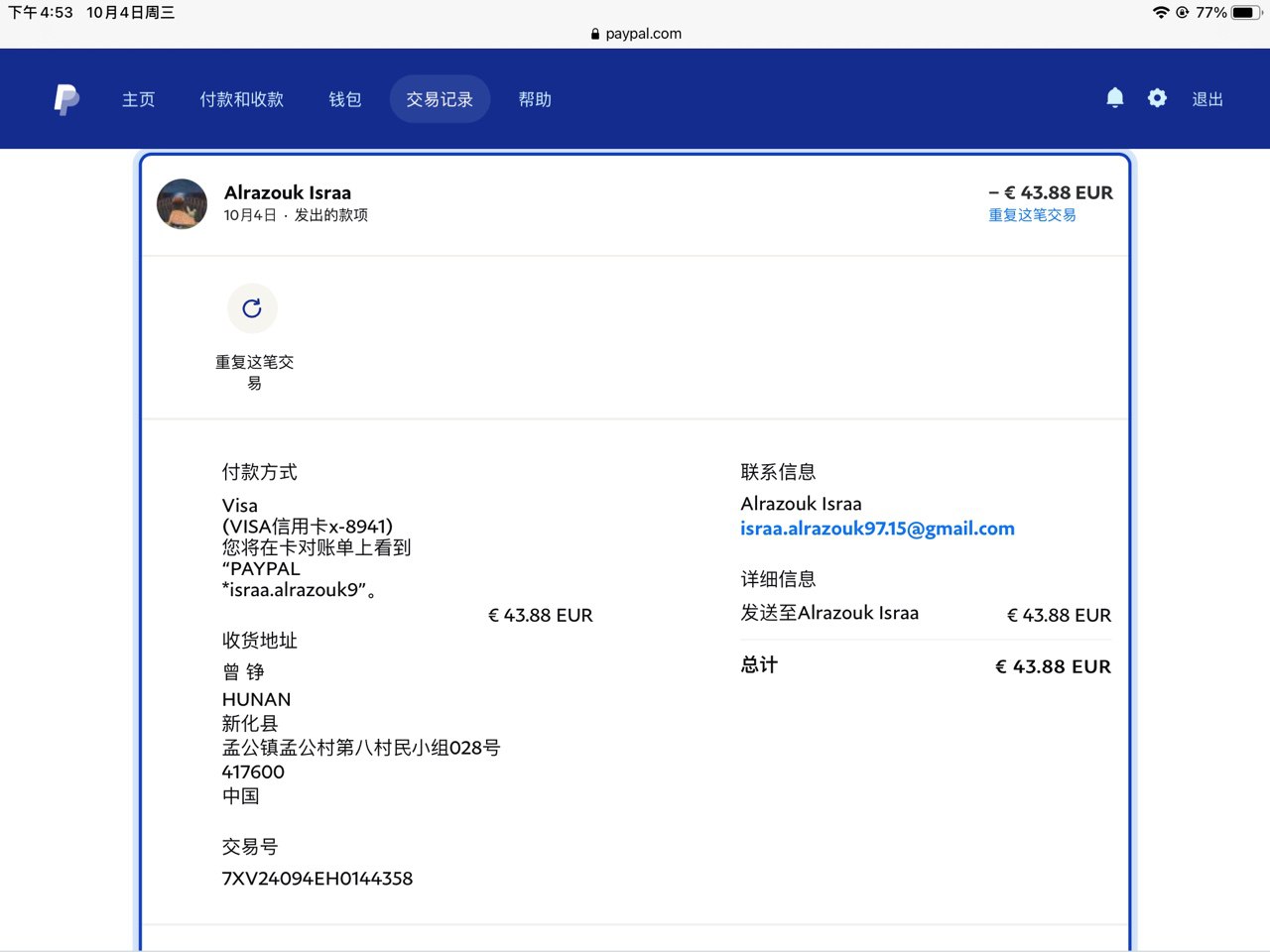Image resolution: width=1270 pixels, height=952 pixels.
Task: Tap the rotation lock status icon
Action: point(1182,13)
